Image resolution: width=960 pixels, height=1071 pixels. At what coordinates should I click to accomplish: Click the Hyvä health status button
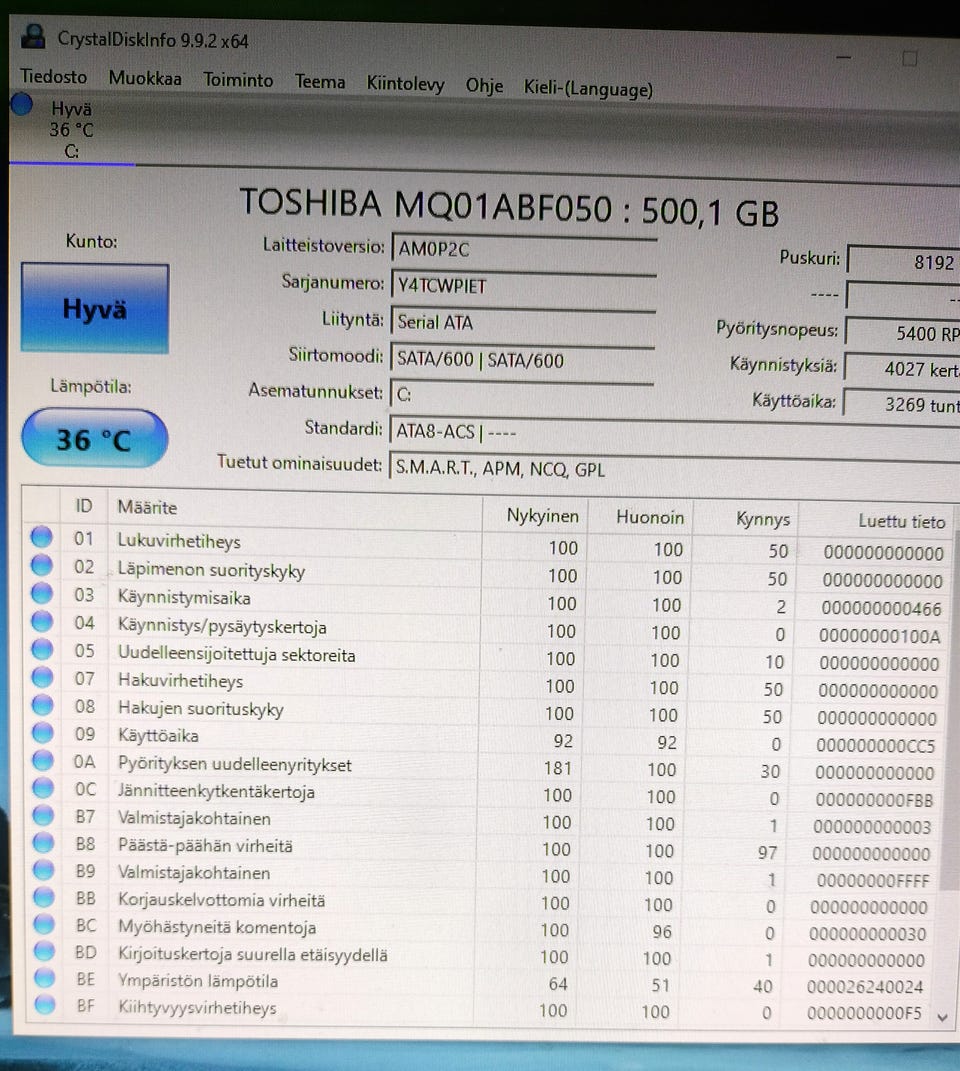tap(95, 308)
